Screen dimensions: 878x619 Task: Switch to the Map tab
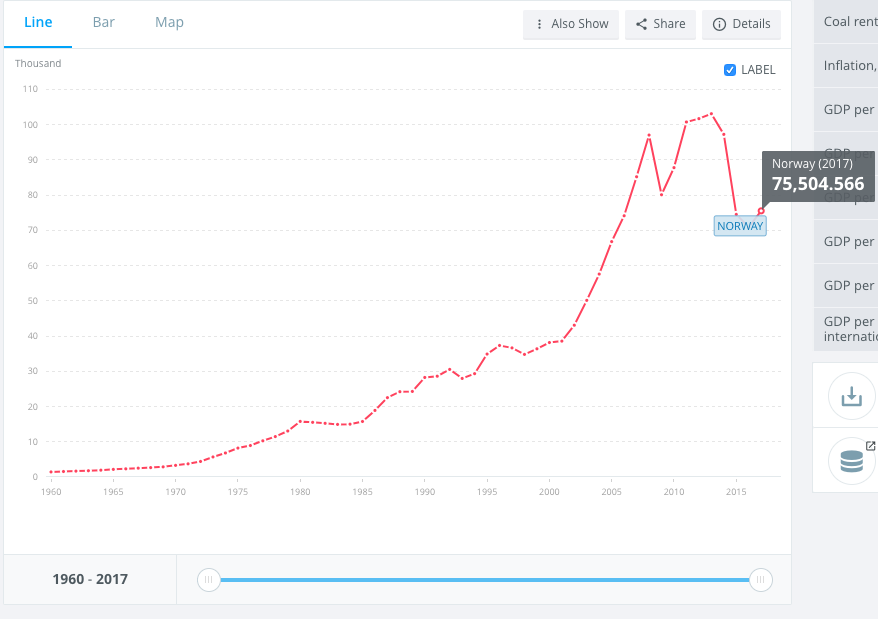[169, 23]
